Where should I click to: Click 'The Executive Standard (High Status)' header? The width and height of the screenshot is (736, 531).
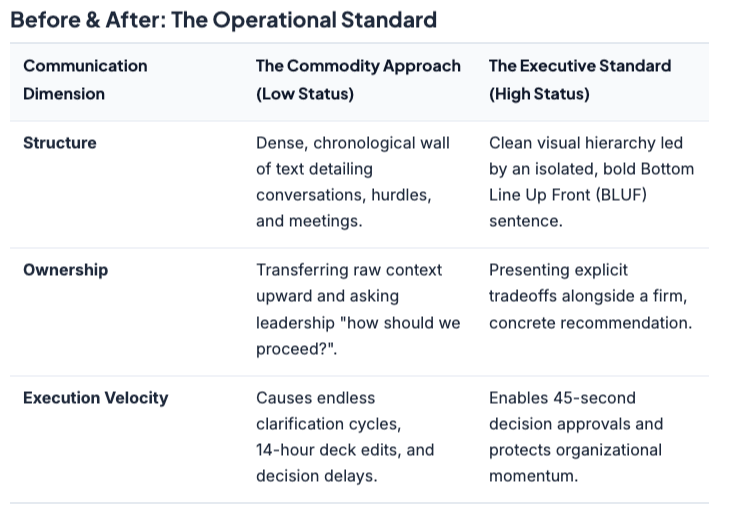[580, 80]
